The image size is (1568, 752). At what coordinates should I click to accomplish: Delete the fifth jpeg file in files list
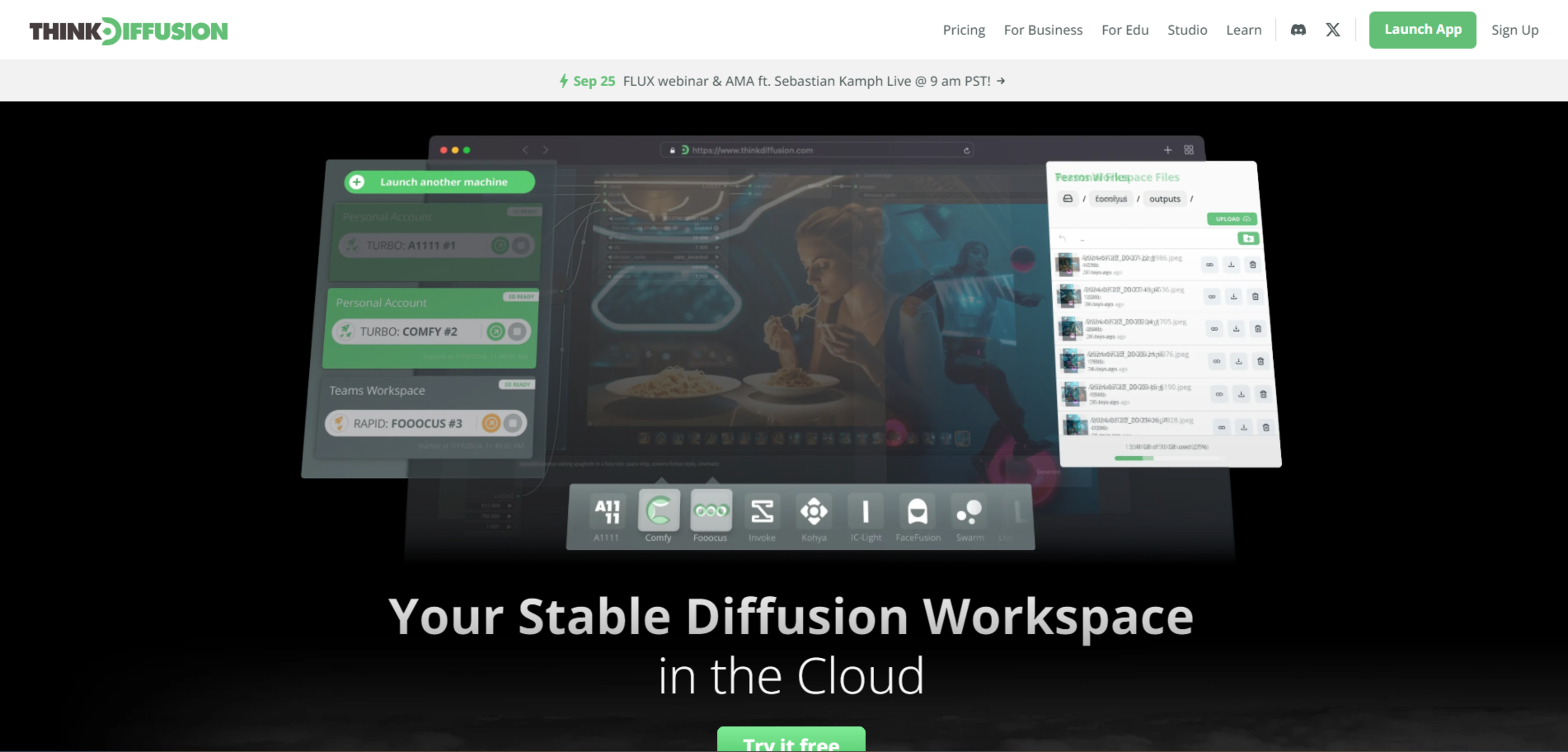coord(1263,394)
